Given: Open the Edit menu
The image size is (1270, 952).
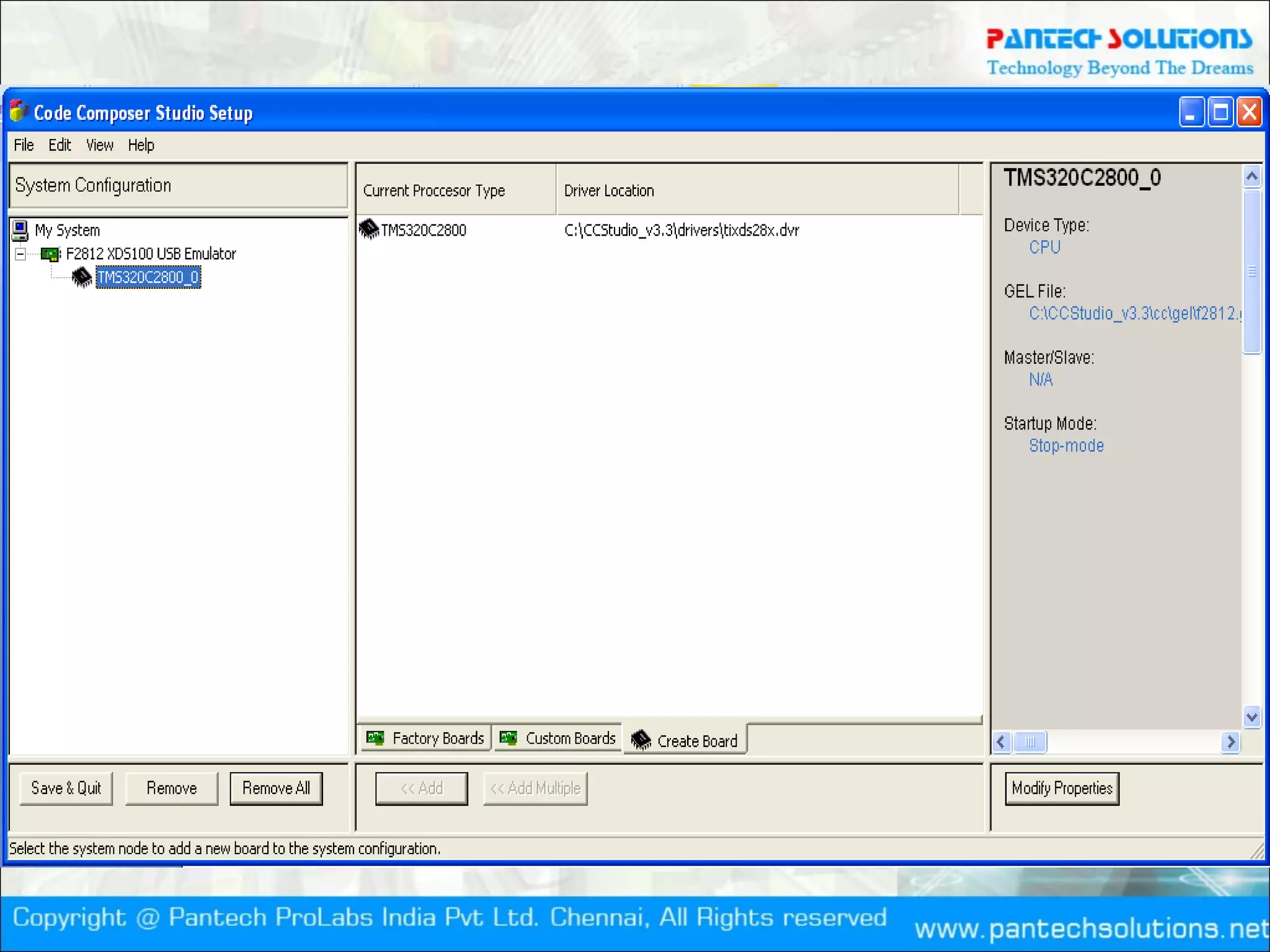Looking at the screenshot, I should (x=60, y=145).
